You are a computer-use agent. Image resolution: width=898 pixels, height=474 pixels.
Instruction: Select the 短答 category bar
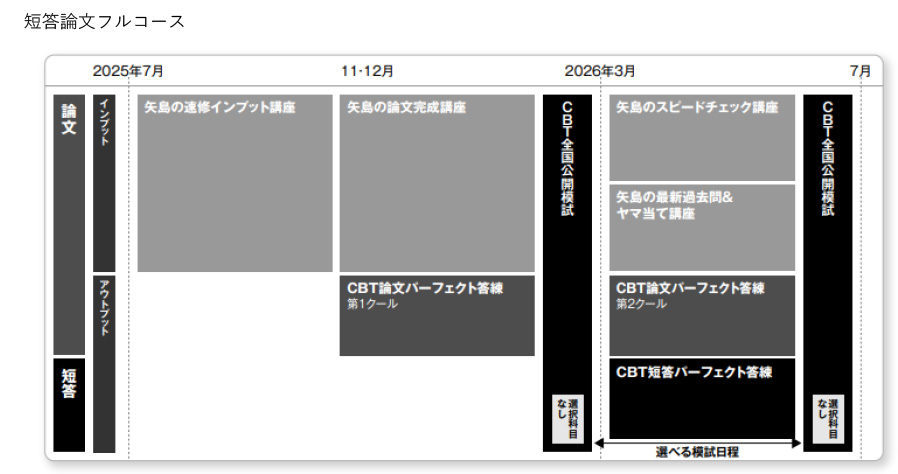click(x=69, y=404)
